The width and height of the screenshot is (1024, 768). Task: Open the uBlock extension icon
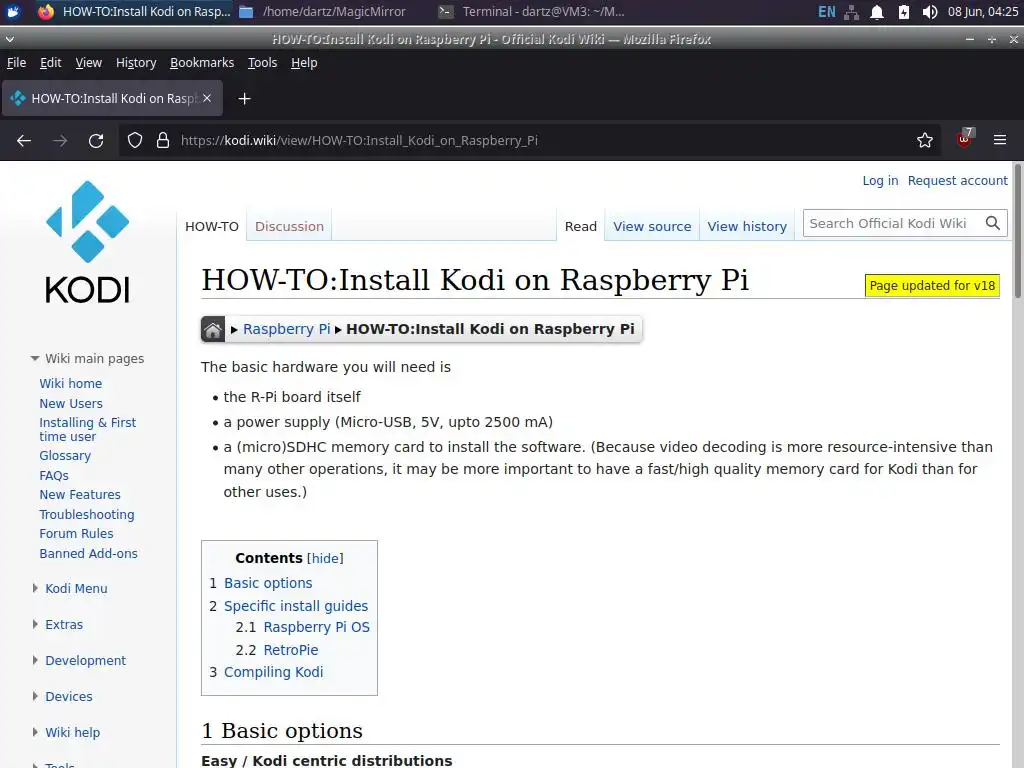coord(965,138)
